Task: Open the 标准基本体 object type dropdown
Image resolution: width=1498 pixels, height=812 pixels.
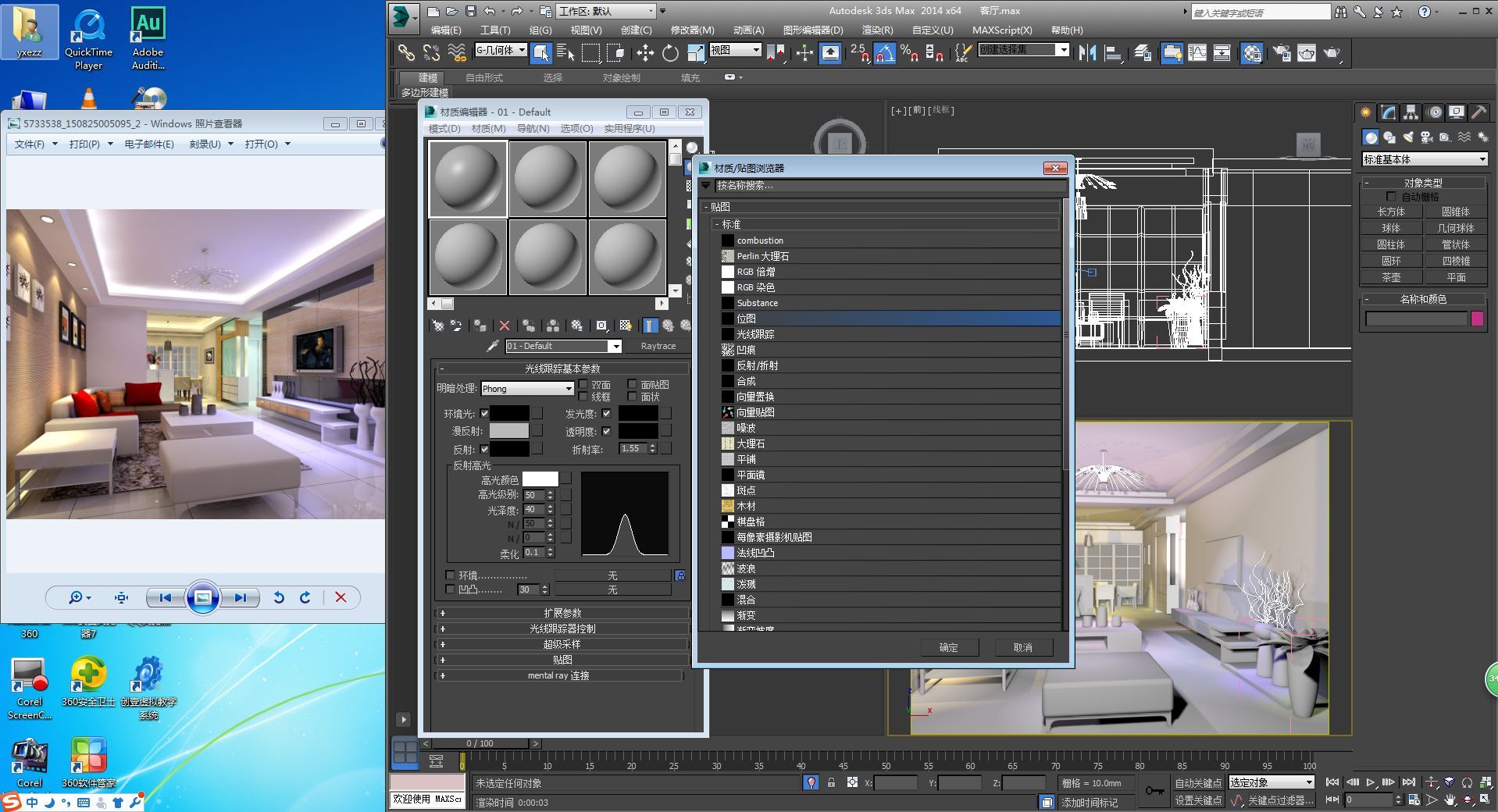Action: 1425,159
